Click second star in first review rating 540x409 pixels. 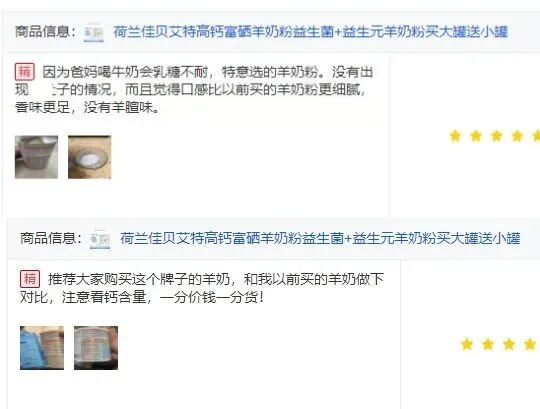pyautogui.click(x=476, y=136)
